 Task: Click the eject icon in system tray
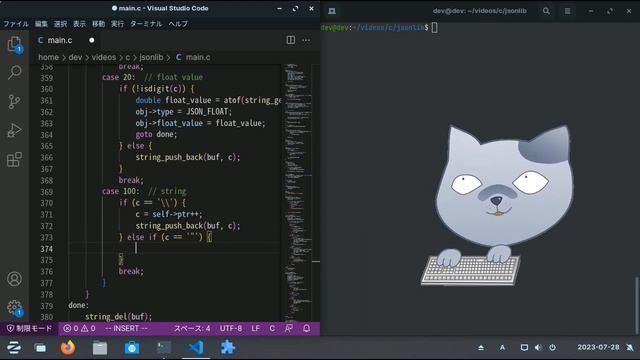481,348
